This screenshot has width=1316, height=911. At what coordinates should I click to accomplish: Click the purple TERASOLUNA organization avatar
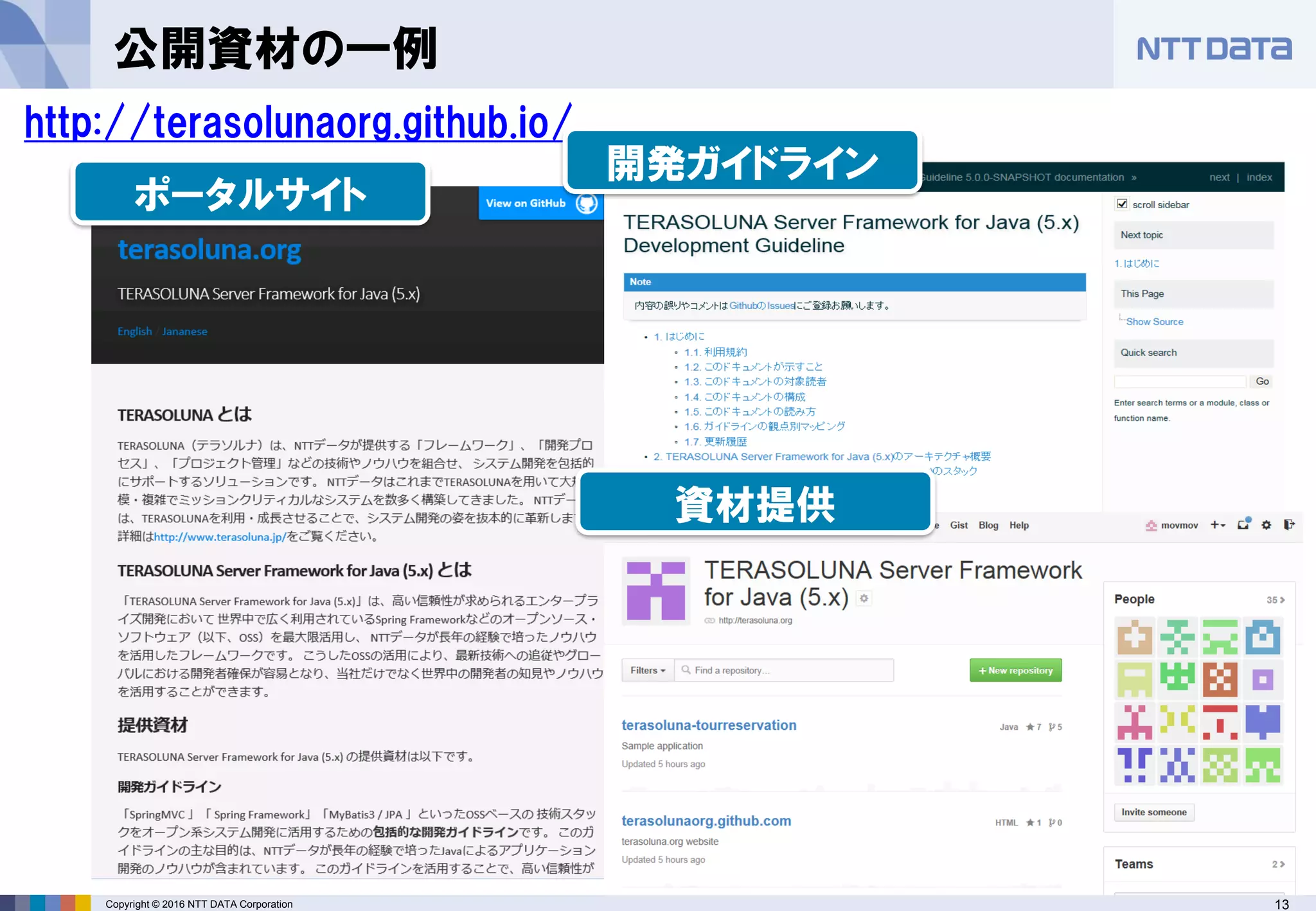(x=655, y=590)
